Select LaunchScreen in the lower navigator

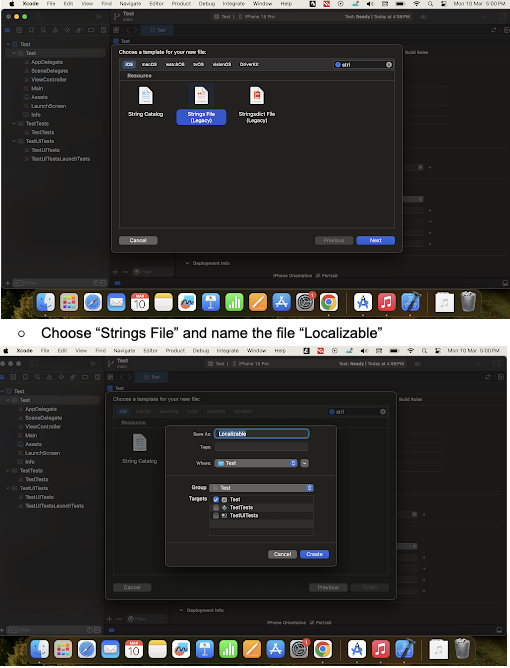coord(42,453)
